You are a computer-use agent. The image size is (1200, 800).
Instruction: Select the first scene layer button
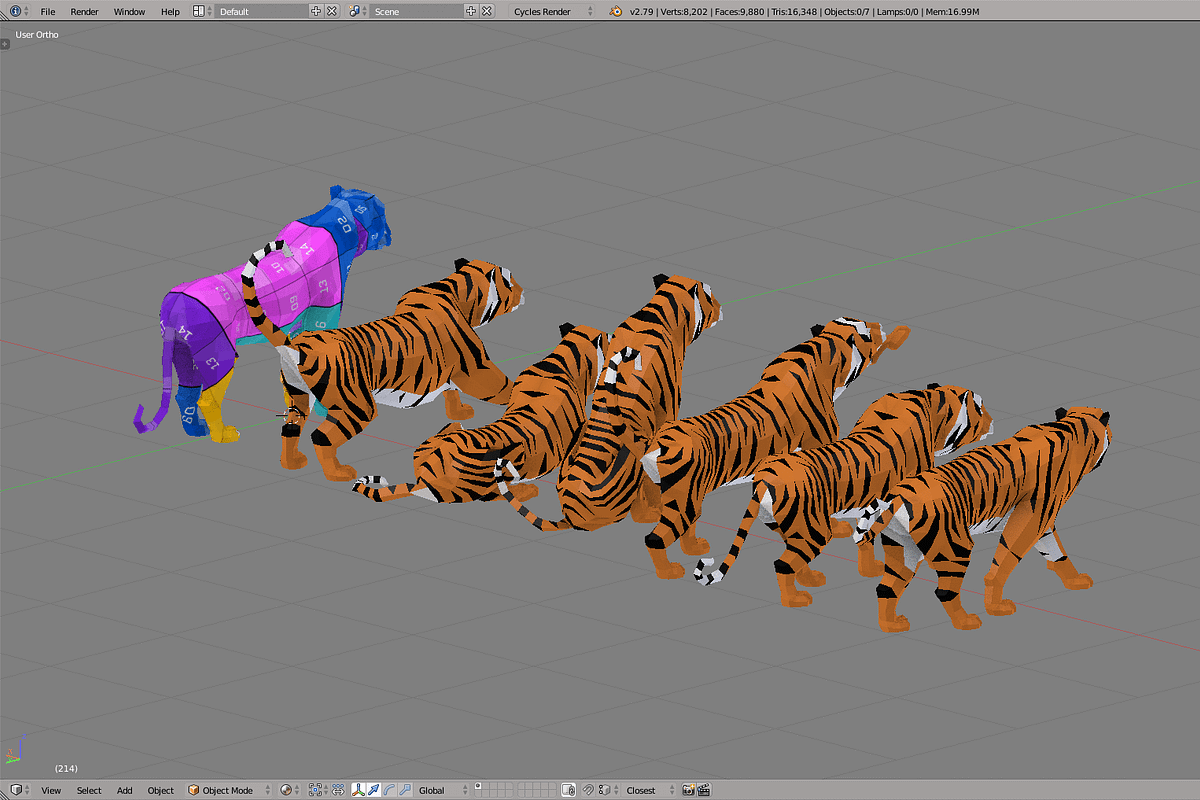tap(478, 786)
